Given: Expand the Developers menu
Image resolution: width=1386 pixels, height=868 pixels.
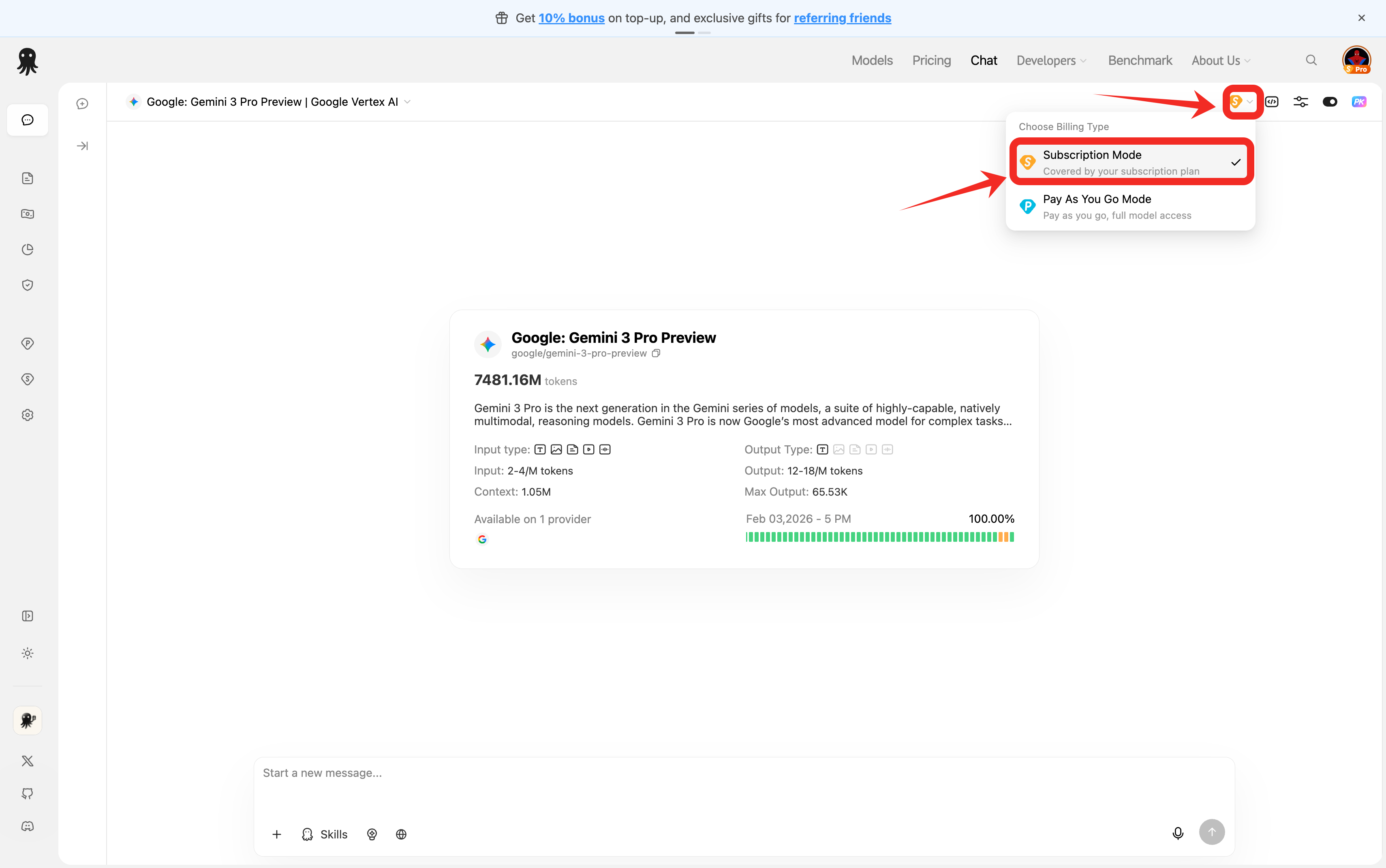Looking at the screenshot, I should [1051, 60].
